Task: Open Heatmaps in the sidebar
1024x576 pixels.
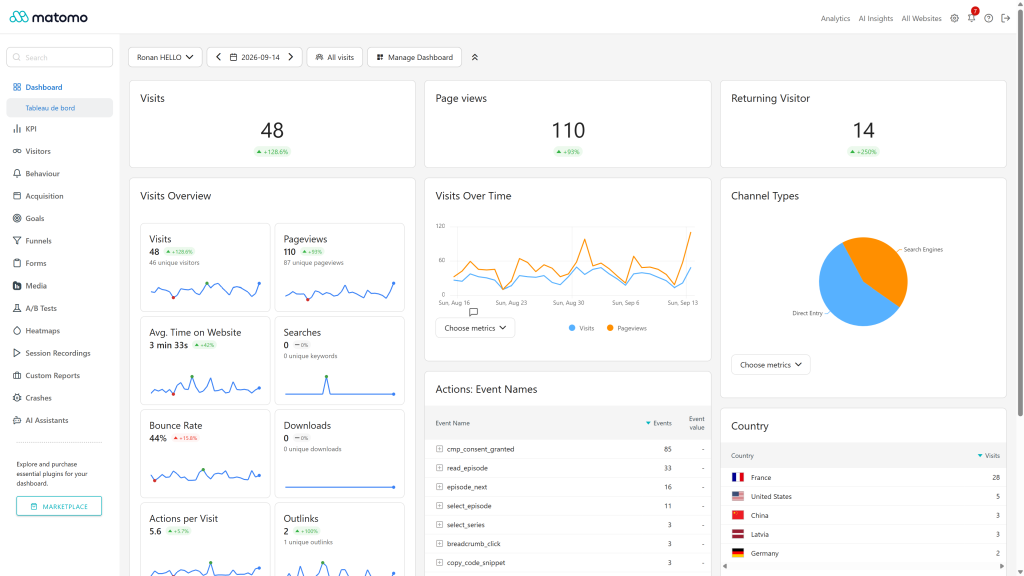Action: 42,330
